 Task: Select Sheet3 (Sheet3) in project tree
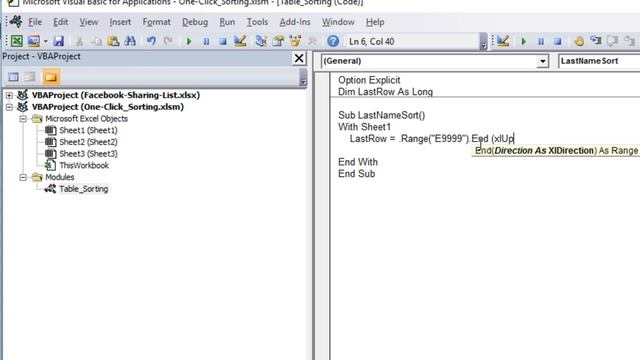point(88,154)
